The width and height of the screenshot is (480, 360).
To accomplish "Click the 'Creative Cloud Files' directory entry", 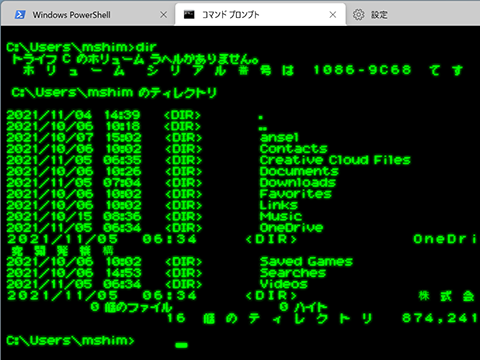I will tap(335, 160).
